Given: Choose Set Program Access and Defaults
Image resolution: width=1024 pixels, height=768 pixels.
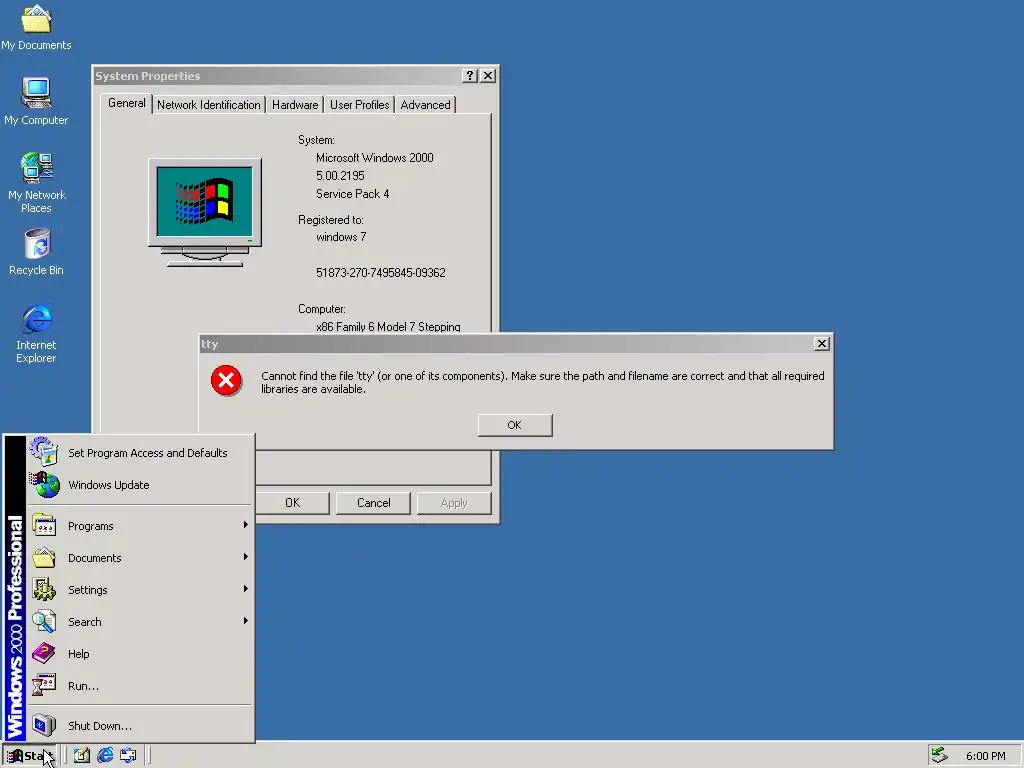Looking at the screenshot, I should click(x=140, y=453).
